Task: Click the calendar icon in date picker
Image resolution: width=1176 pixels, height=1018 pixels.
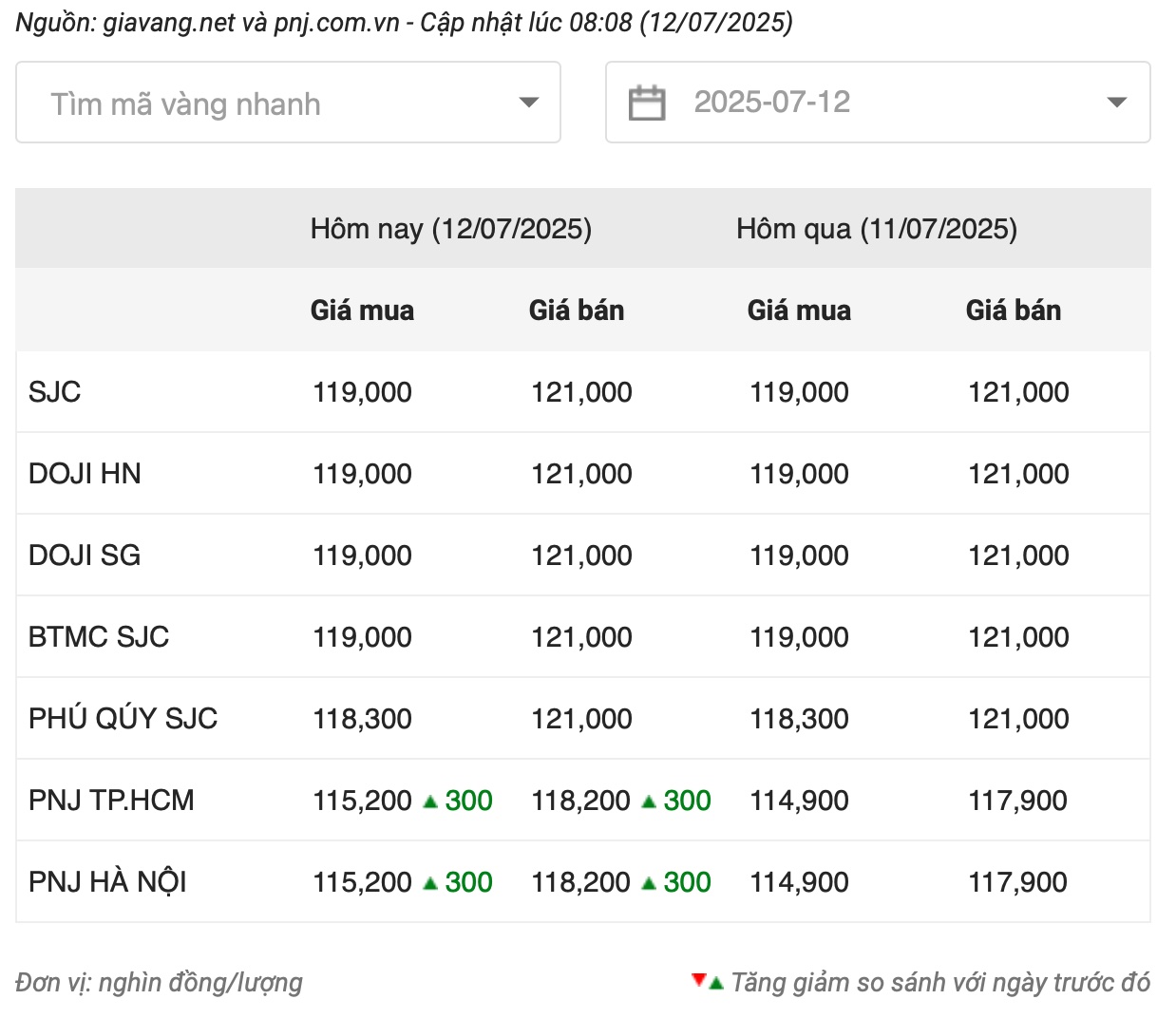Action: click(647, 103)
